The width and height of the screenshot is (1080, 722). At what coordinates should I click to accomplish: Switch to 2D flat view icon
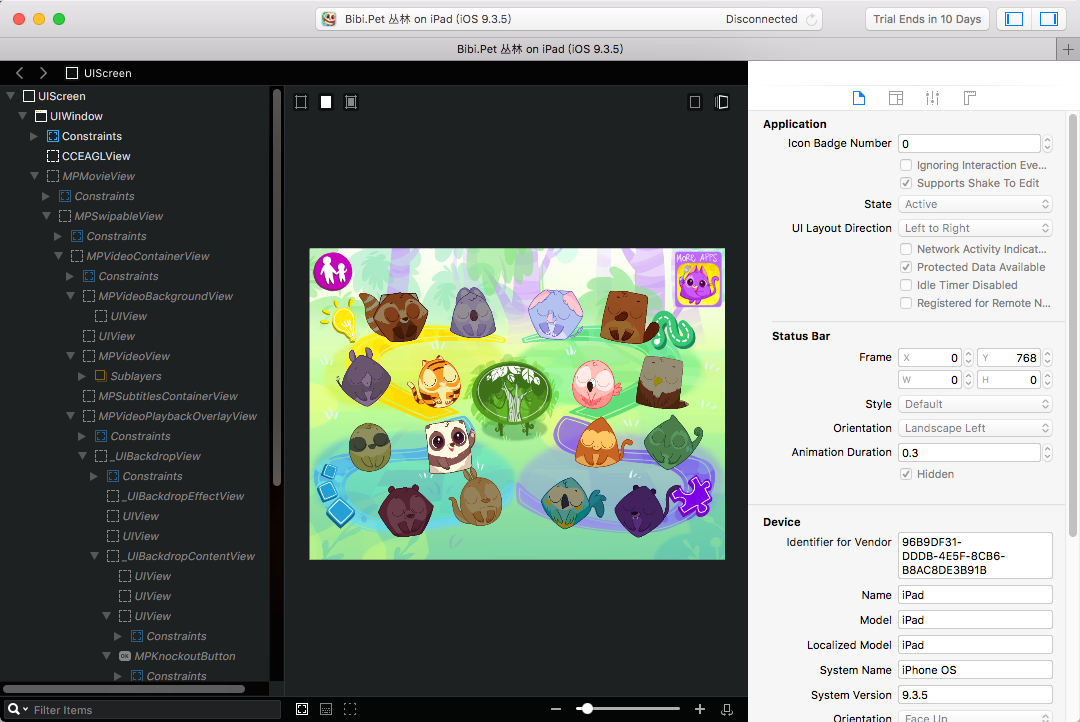pyautogui.click(x=695, y=102)
